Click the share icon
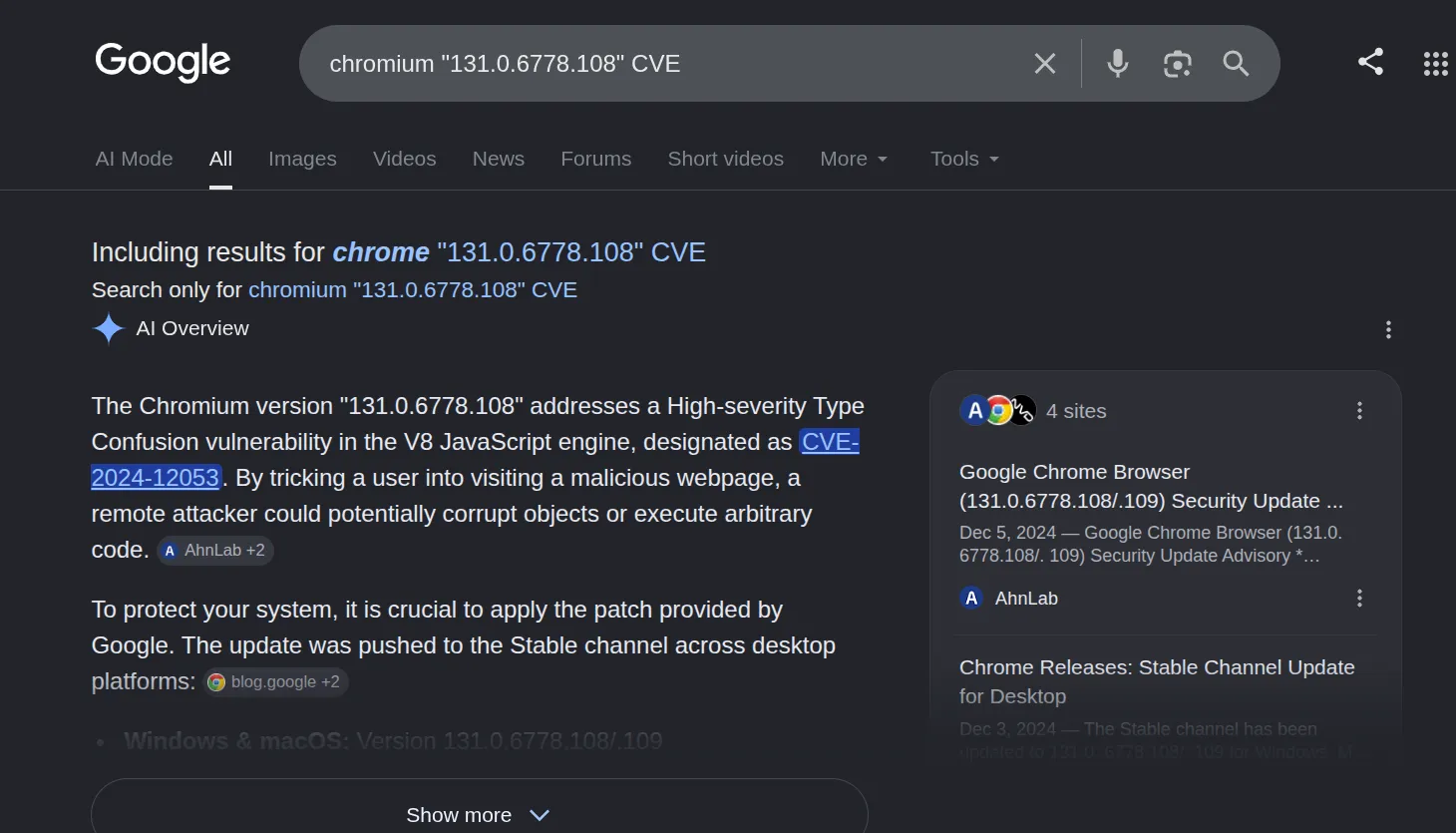The width and height of the screenshot is (1456, 833). (1370, 62)
